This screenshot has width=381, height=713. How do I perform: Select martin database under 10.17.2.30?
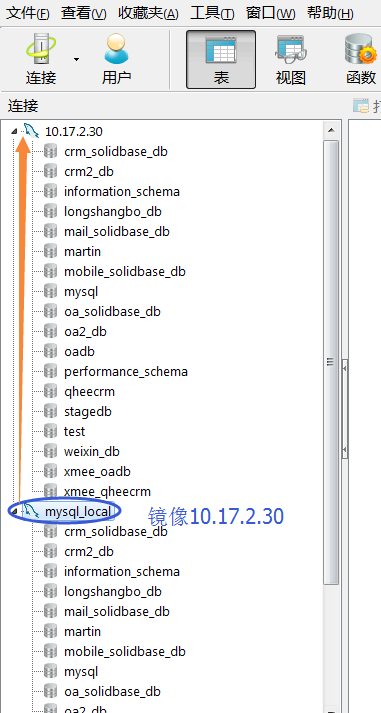(x=82, y=251)
